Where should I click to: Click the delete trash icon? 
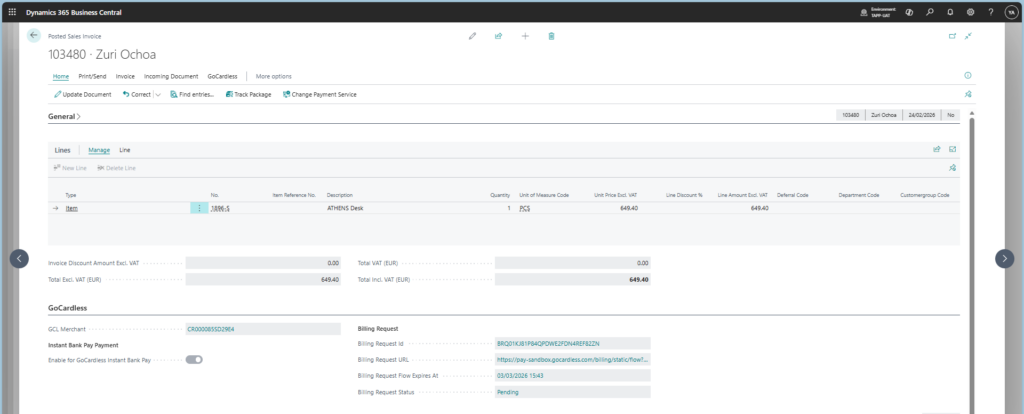(551, 36)
